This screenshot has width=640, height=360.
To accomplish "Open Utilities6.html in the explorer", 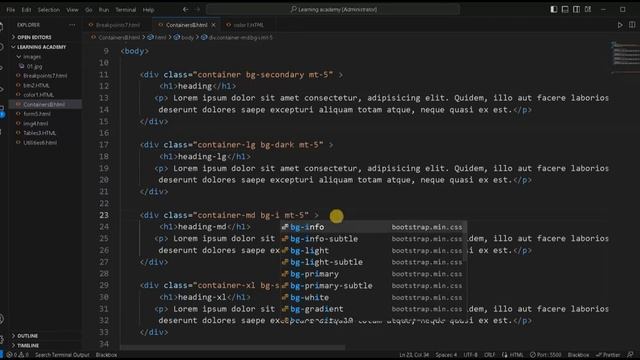I will 40,142.
